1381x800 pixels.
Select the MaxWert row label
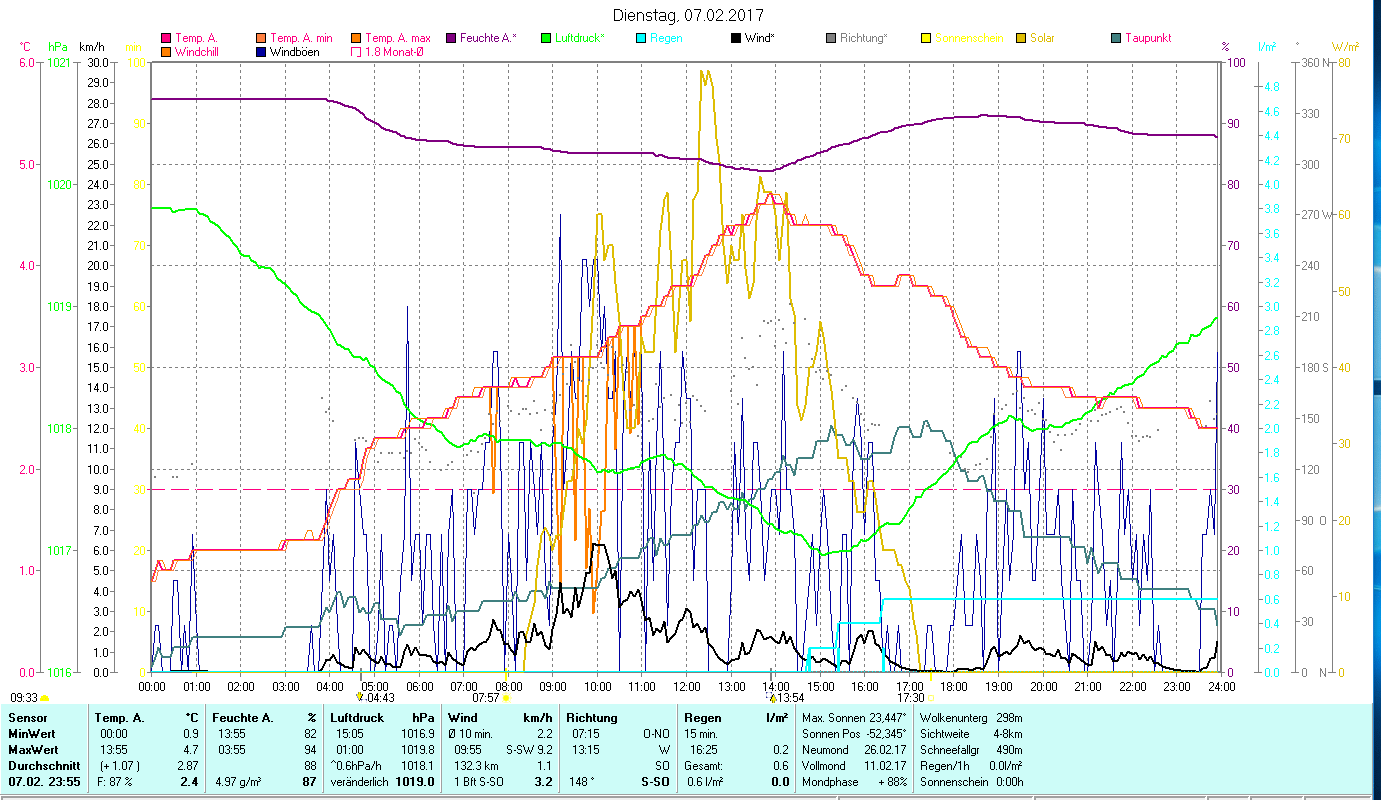pyautogui.click(x=34, y=749)
